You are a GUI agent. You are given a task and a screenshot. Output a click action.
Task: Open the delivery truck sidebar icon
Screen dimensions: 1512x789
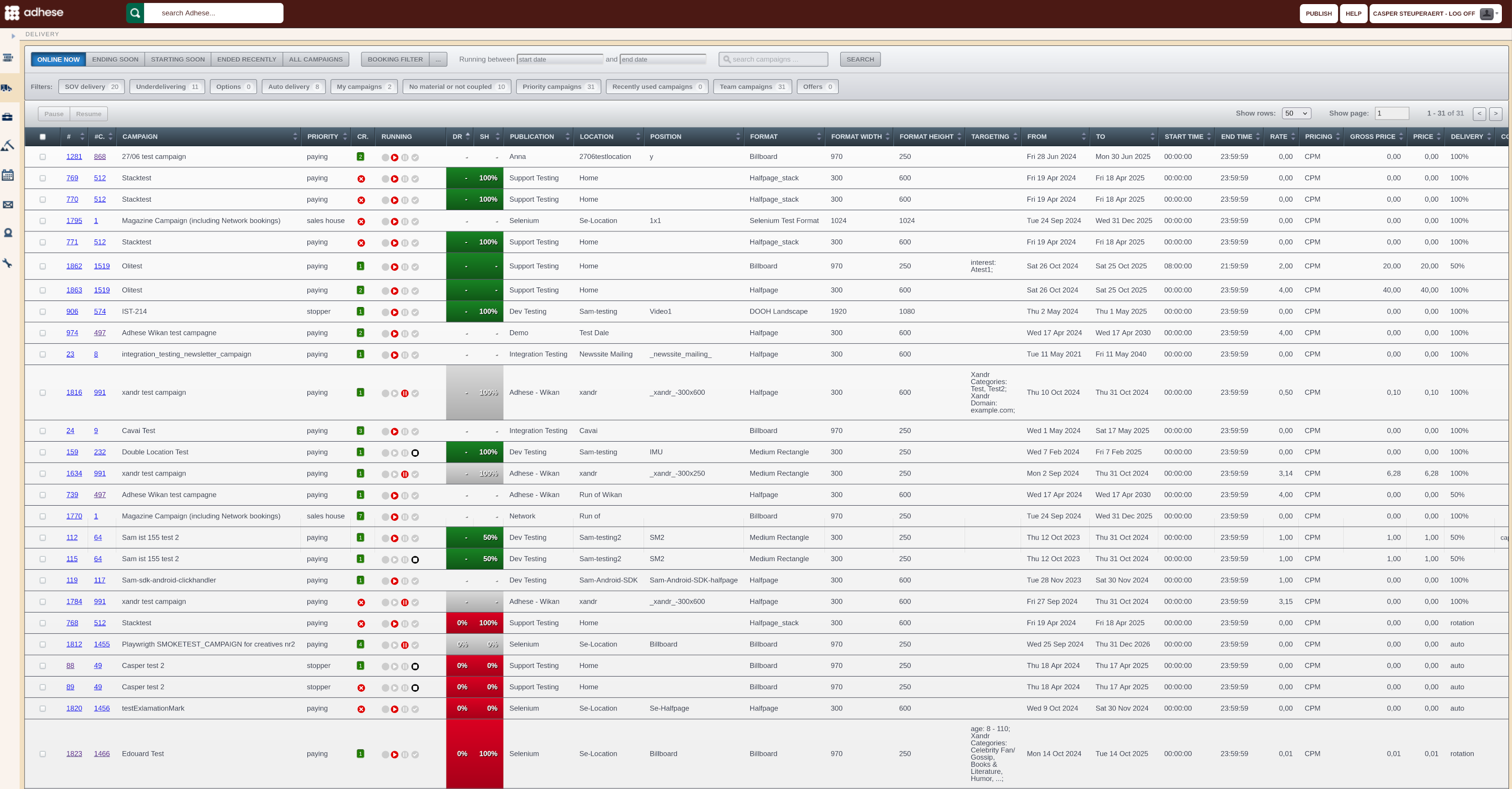pyautogui.click(x=7, y=88)
